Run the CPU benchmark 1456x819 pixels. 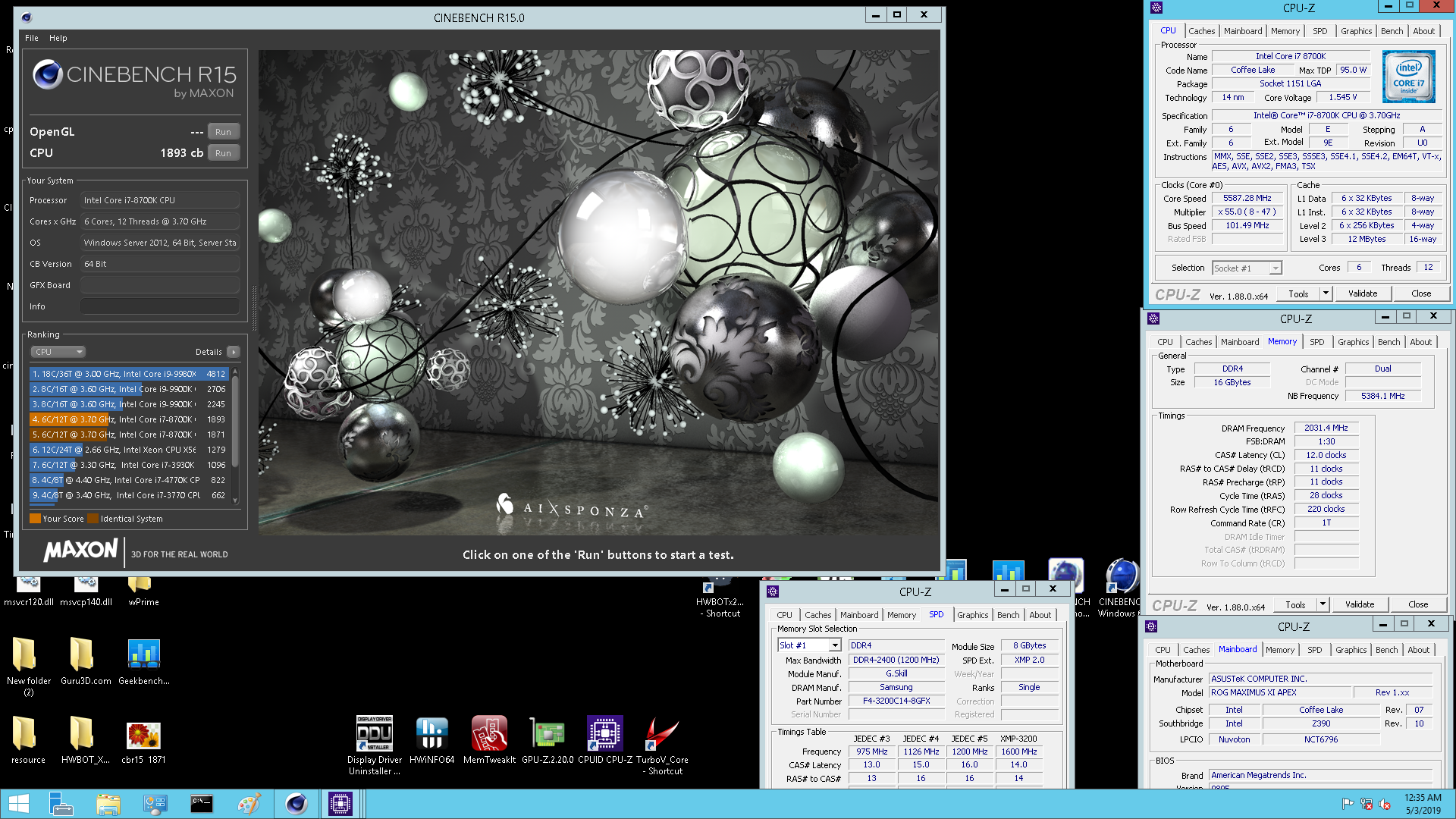coord(223,153)
